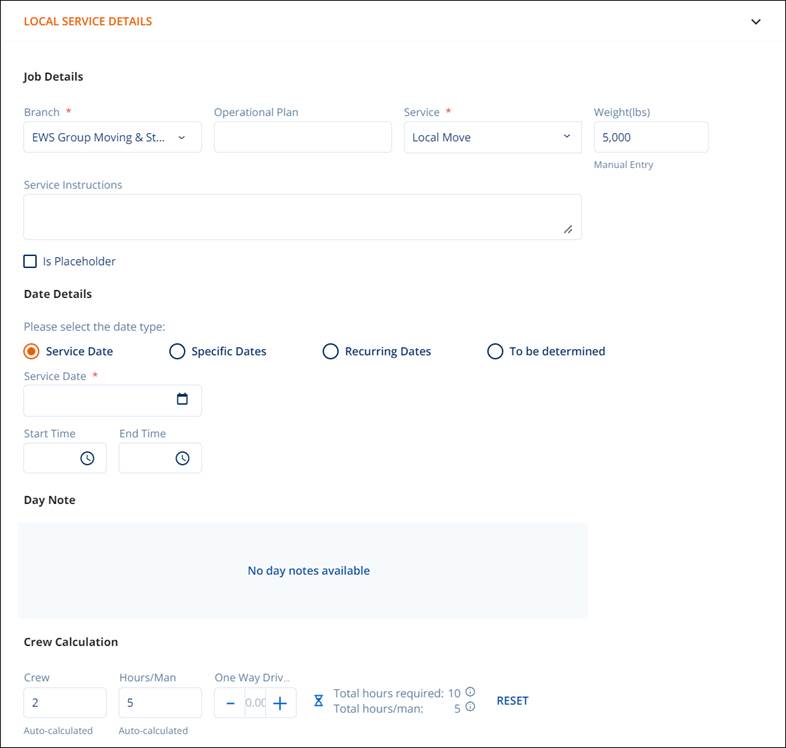
Task: Check the Is Placeholder checkbox
Action: click(x=30, y=261)
